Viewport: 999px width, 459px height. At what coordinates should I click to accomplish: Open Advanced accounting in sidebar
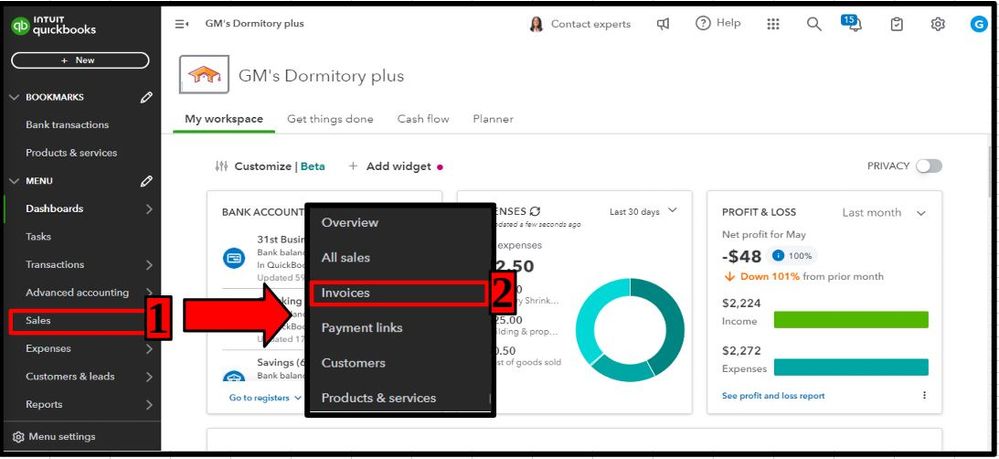click(x=77, y=293)
